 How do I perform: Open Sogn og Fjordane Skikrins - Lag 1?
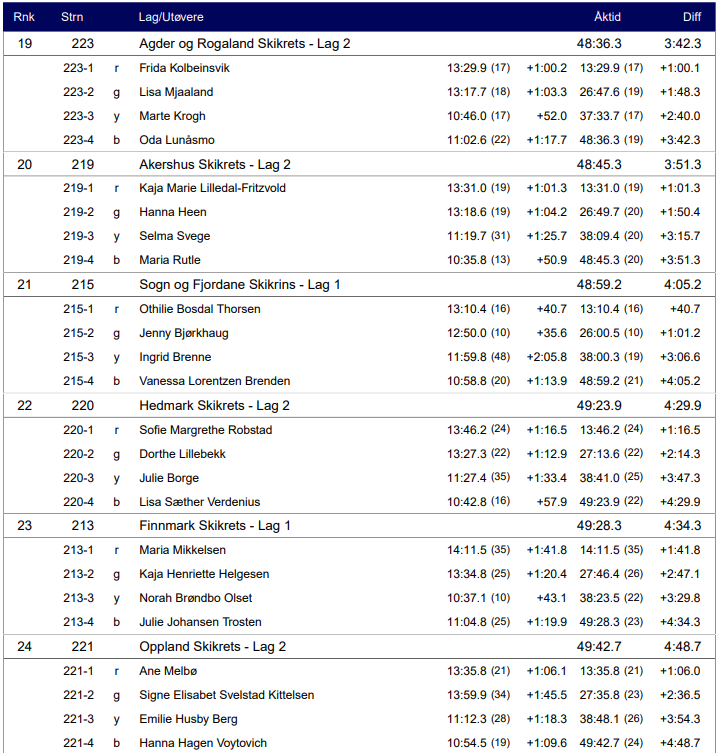(239, 285)
